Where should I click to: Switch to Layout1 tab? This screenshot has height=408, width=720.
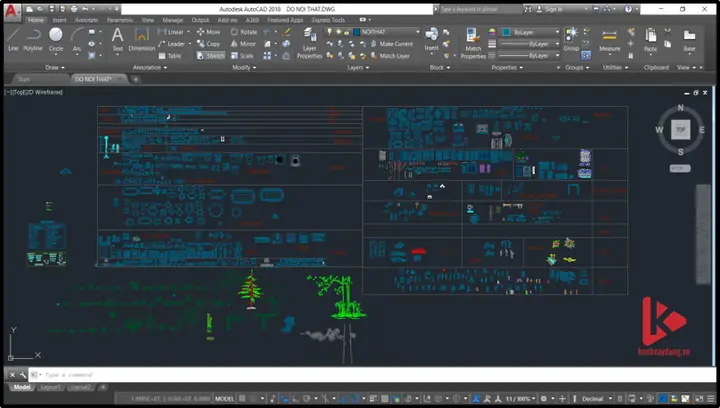coord(50,387)
